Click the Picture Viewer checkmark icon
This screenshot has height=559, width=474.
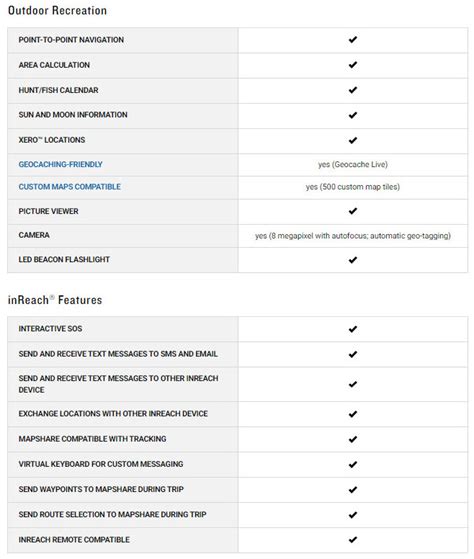click(x=353, y=211)
